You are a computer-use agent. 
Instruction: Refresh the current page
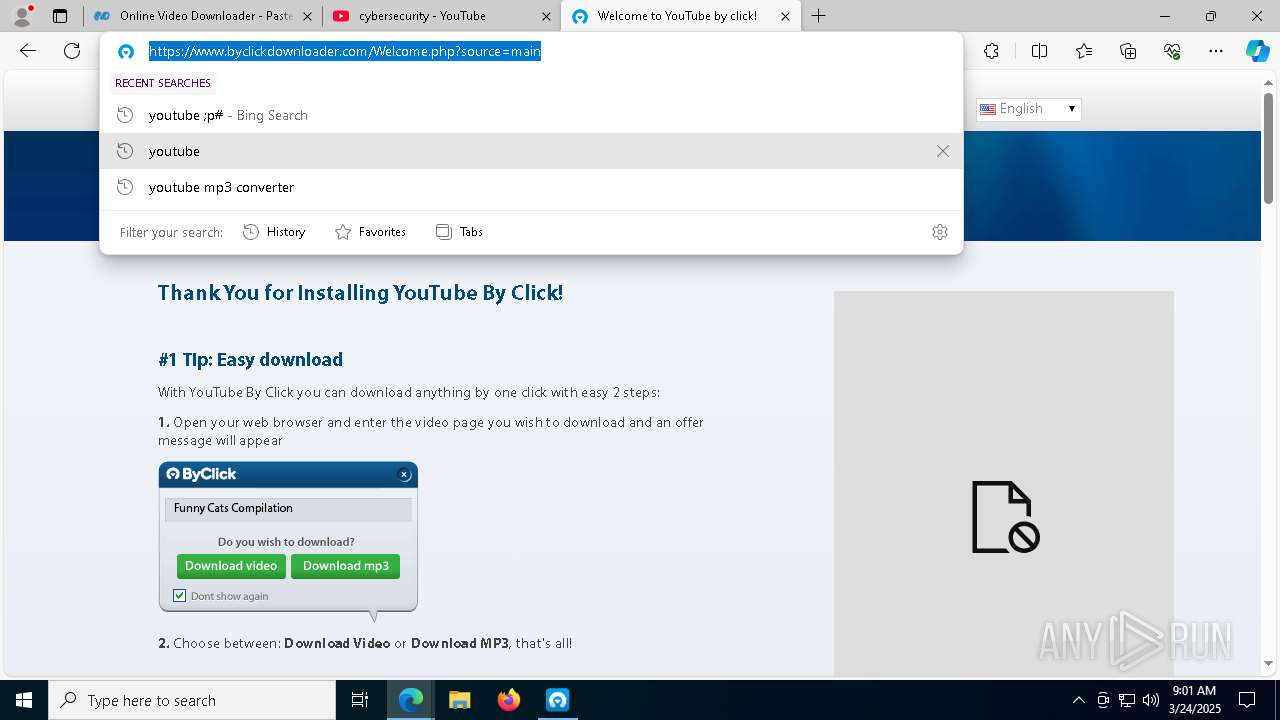click(72, 51)
